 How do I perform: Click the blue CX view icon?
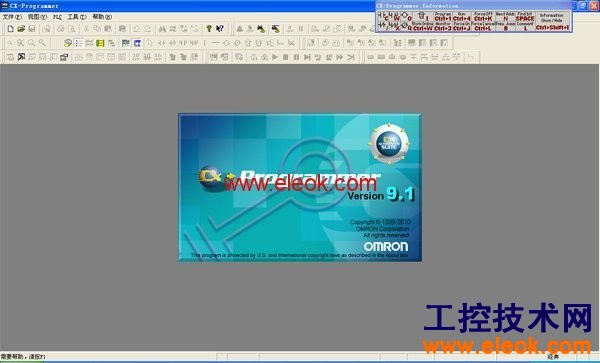tap(137, 43)
